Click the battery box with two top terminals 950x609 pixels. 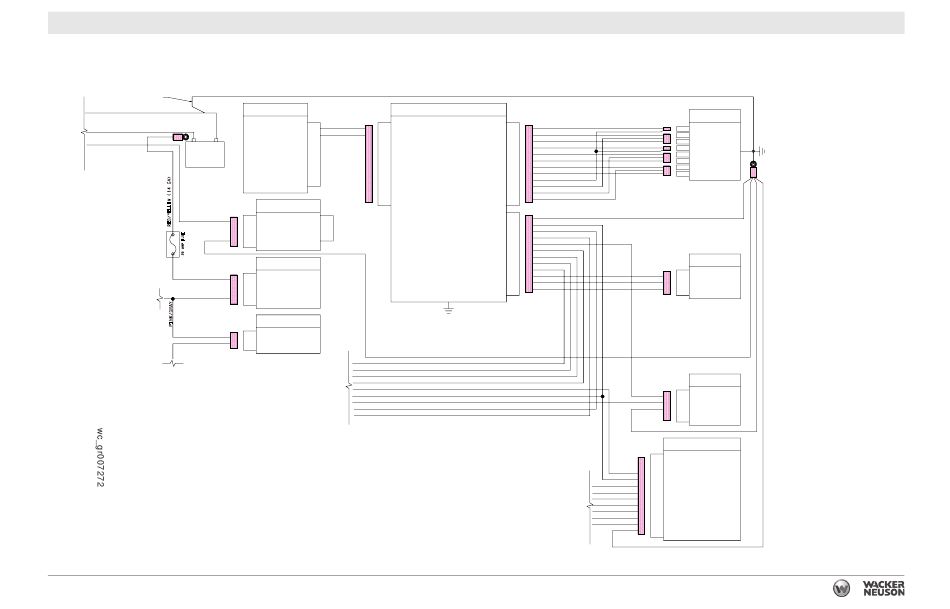tap(205, 153)
